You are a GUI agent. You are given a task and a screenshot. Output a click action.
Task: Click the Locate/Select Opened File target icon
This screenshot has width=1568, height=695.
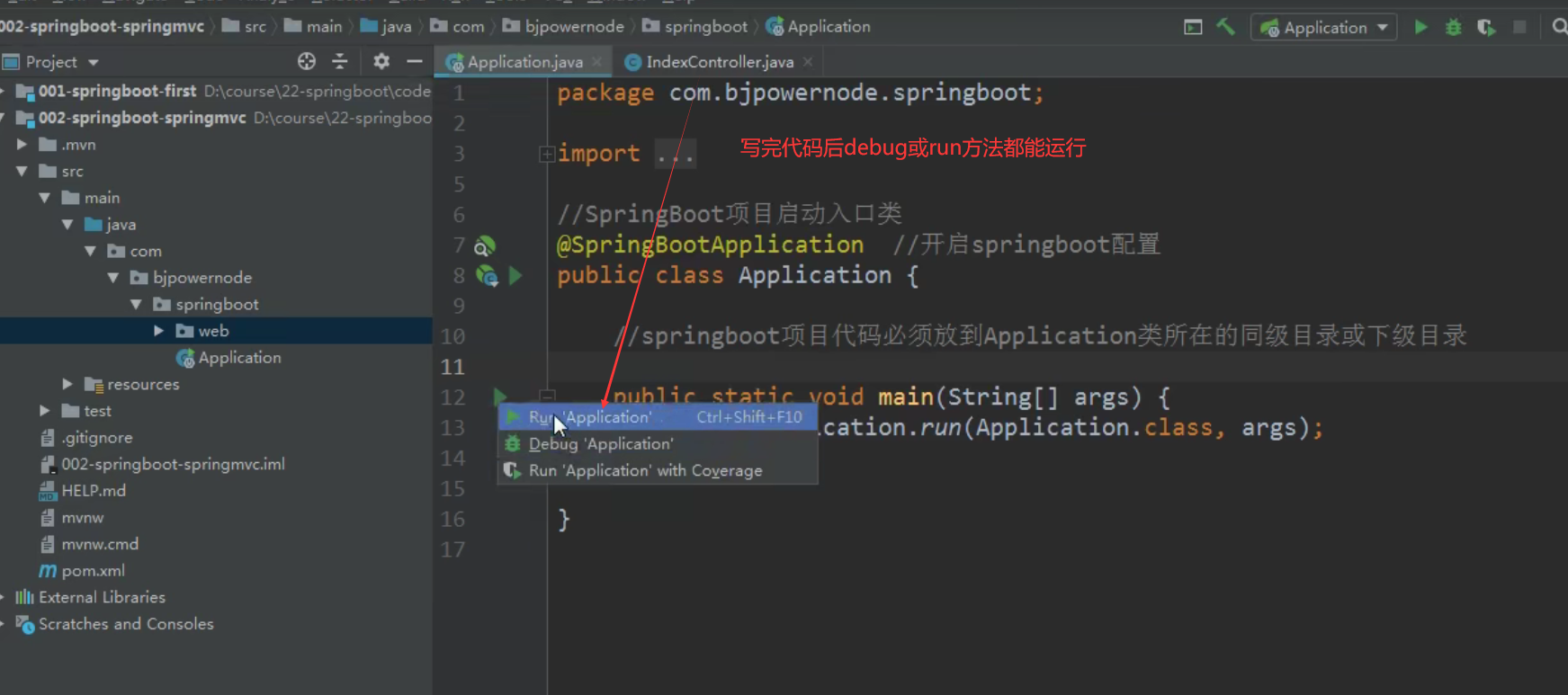pyautogui.click(x=307, y=61)
